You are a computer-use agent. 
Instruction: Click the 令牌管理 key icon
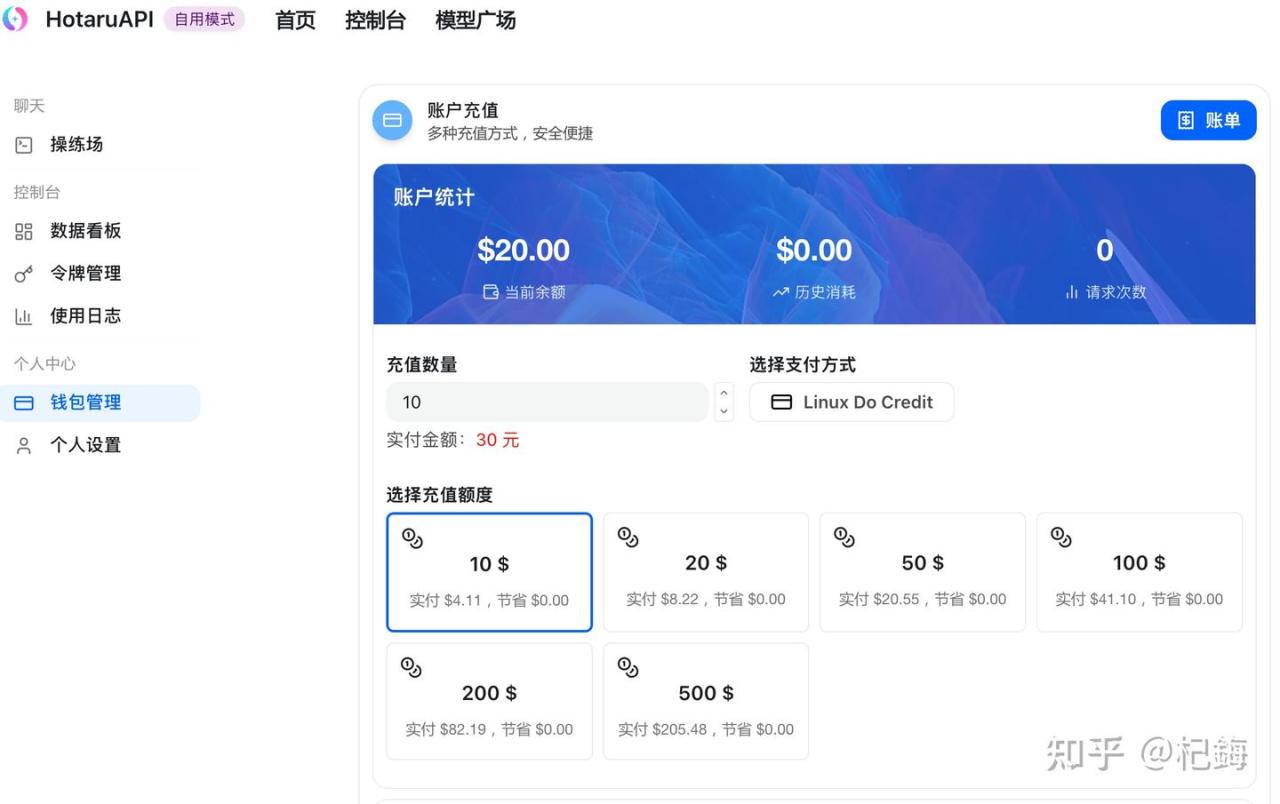point(24,274)
